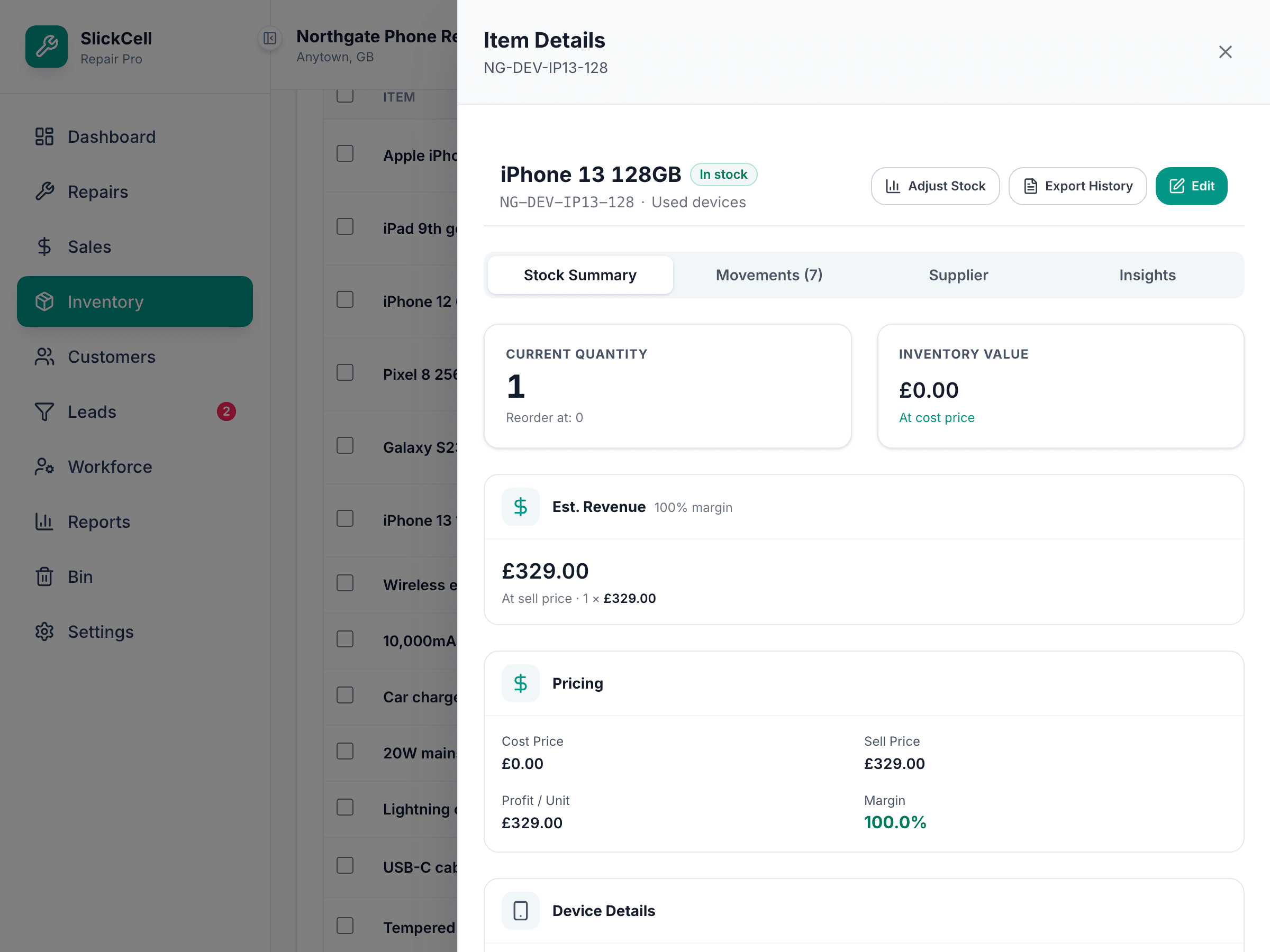Click the 'Reorder at: 0' text
The image size is (1270, 952).
[x=545, y=418]
